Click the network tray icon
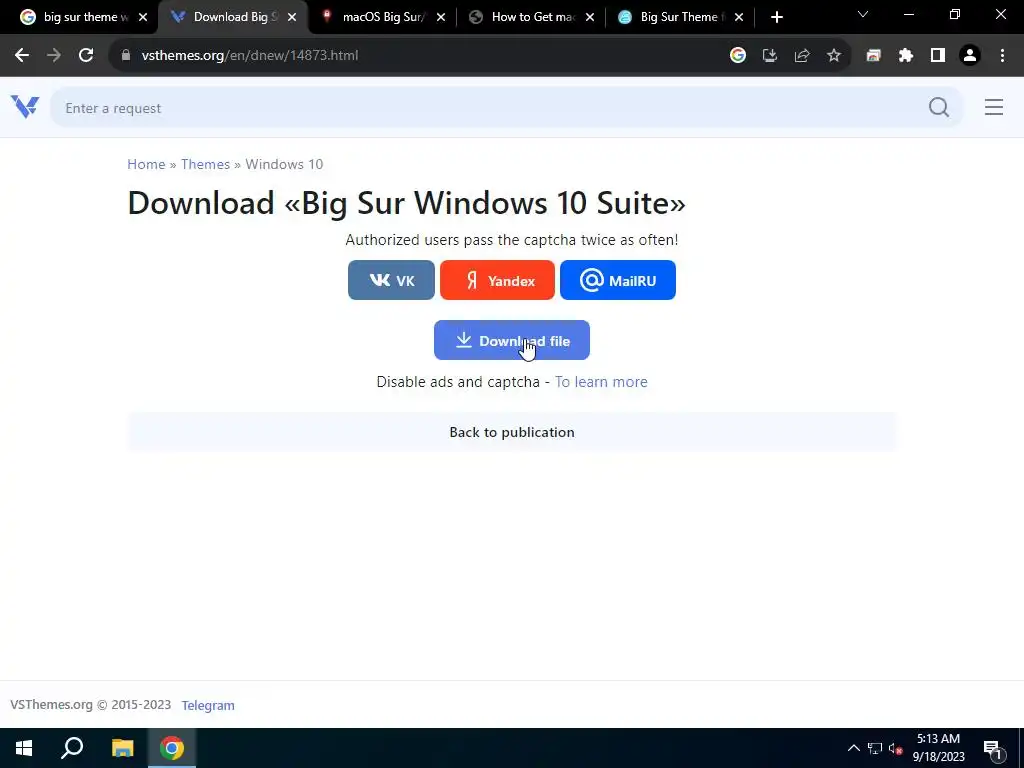The width and height of the screenshot is (1024, 768). [x=875, y=748]
